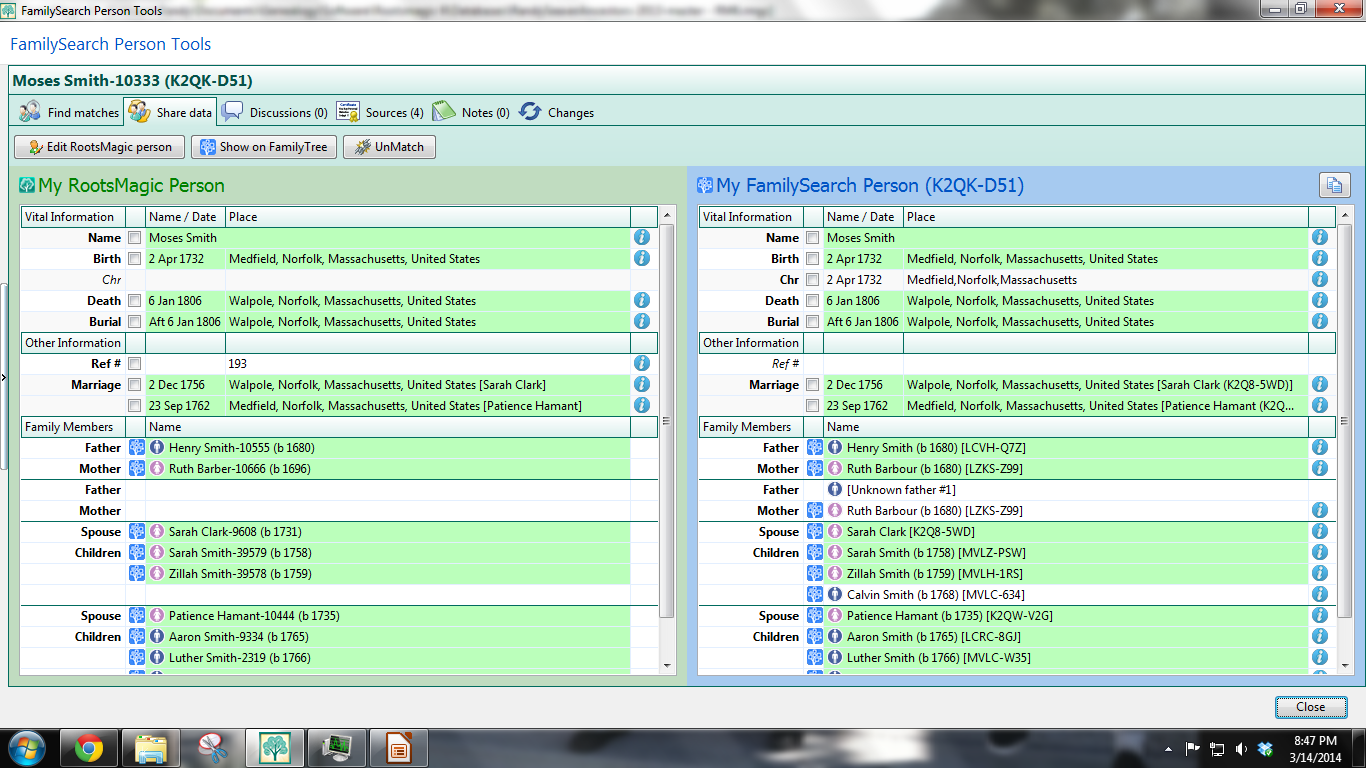Click the copy icon beside My FamilySearch Person

(1334, 184)
